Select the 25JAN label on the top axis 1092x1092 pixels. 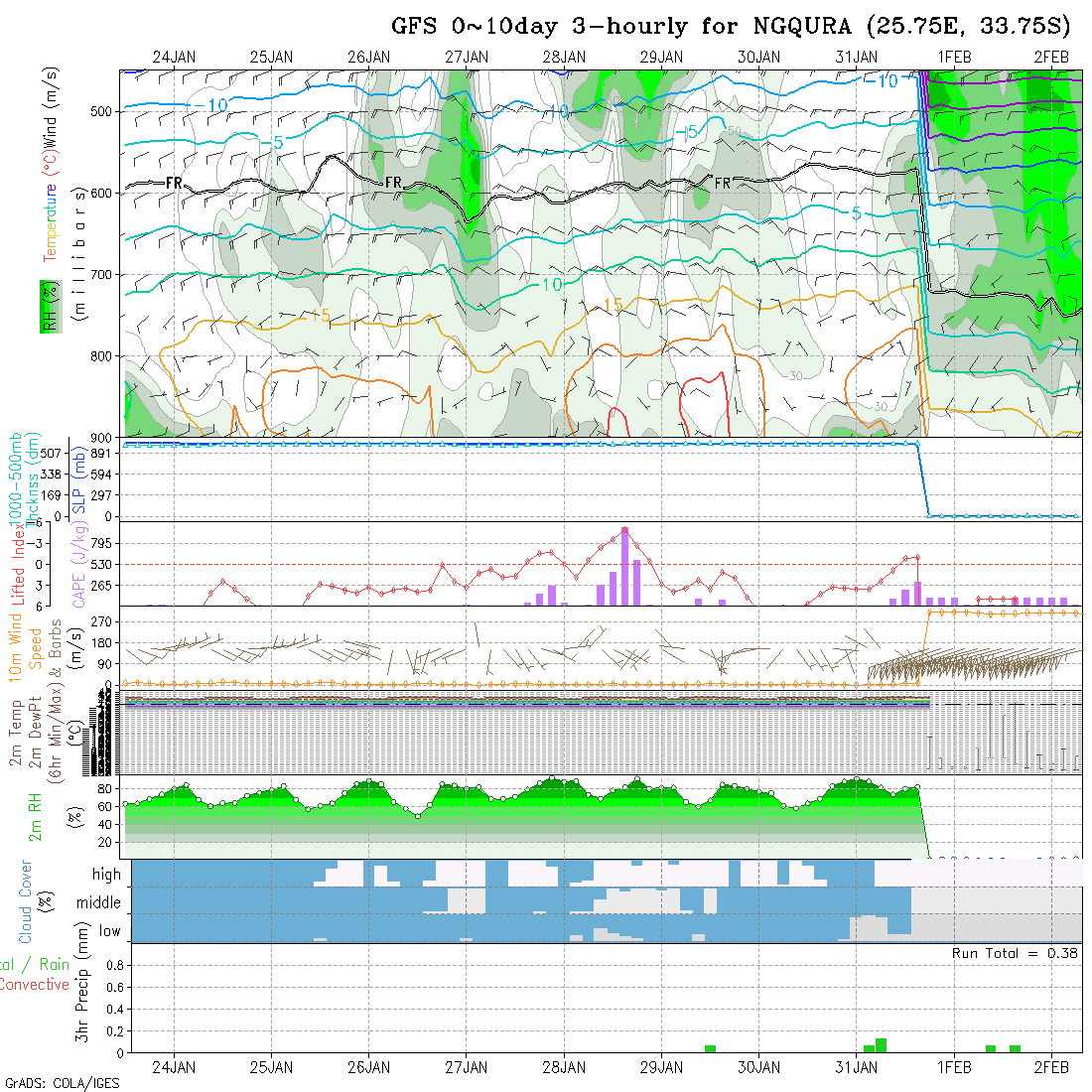tap(272, 58)
